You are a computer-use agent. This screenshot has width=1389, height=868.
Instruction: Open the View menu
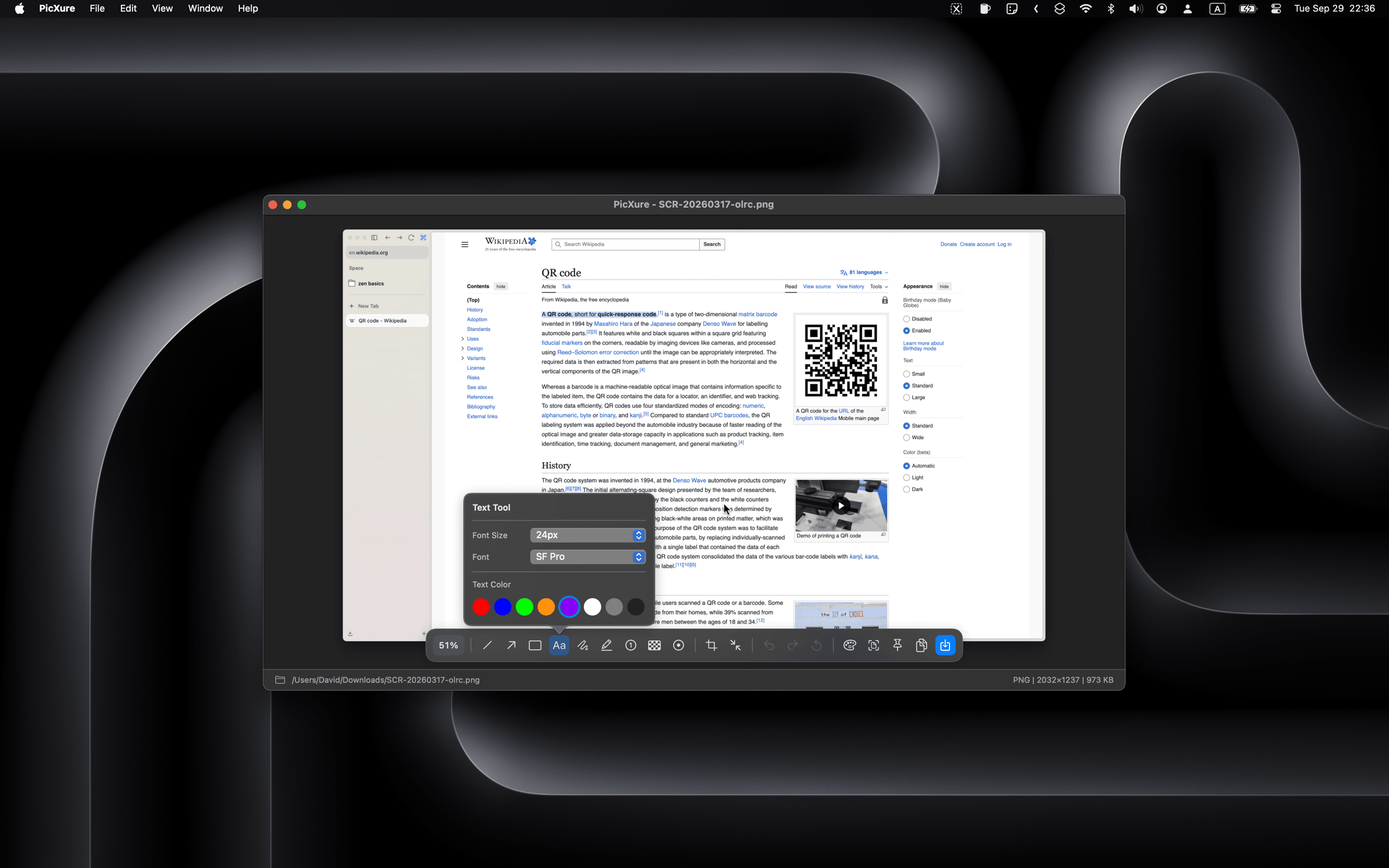point(162,9)
